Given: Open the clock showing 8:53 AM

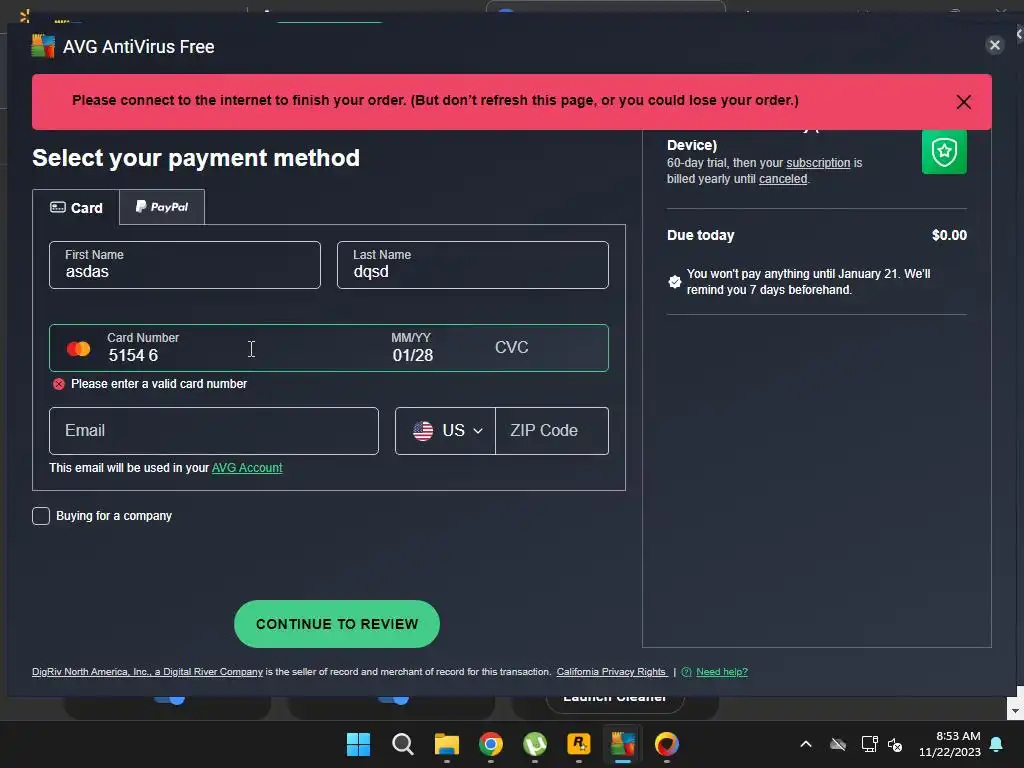Looking at the screenshot, I should 950,744.
